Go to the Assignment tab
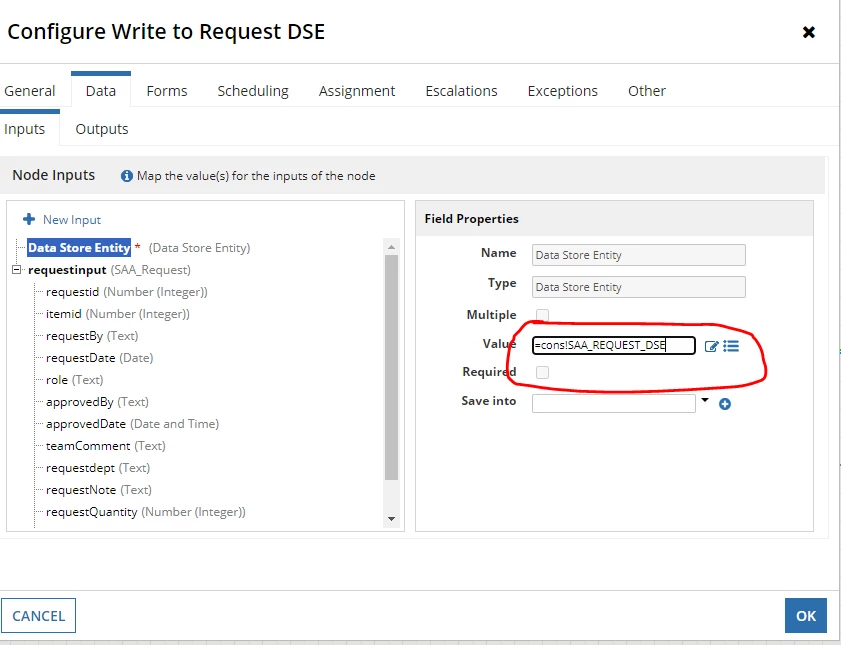The image size is (841, 645). point(357,91)
